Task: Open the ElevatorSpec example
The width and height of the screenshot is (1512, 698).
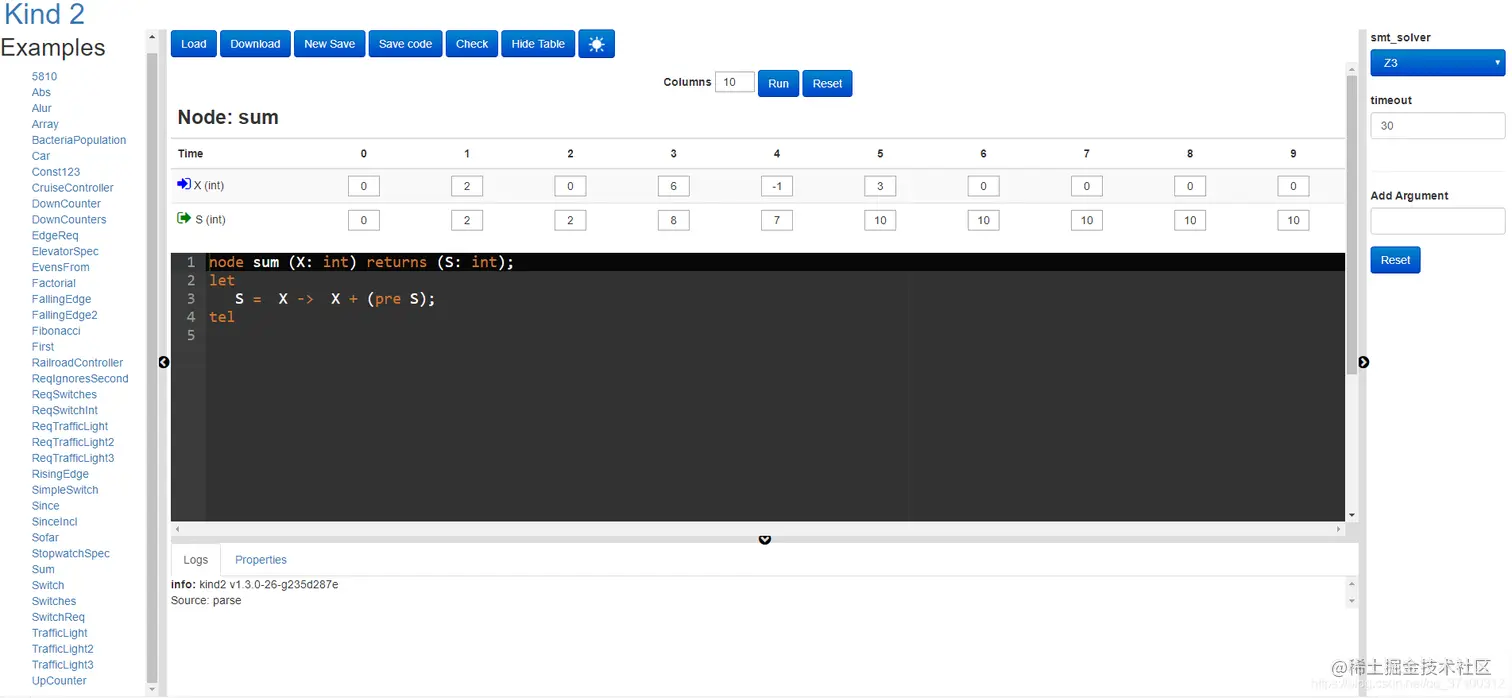Action: (65, 252)
